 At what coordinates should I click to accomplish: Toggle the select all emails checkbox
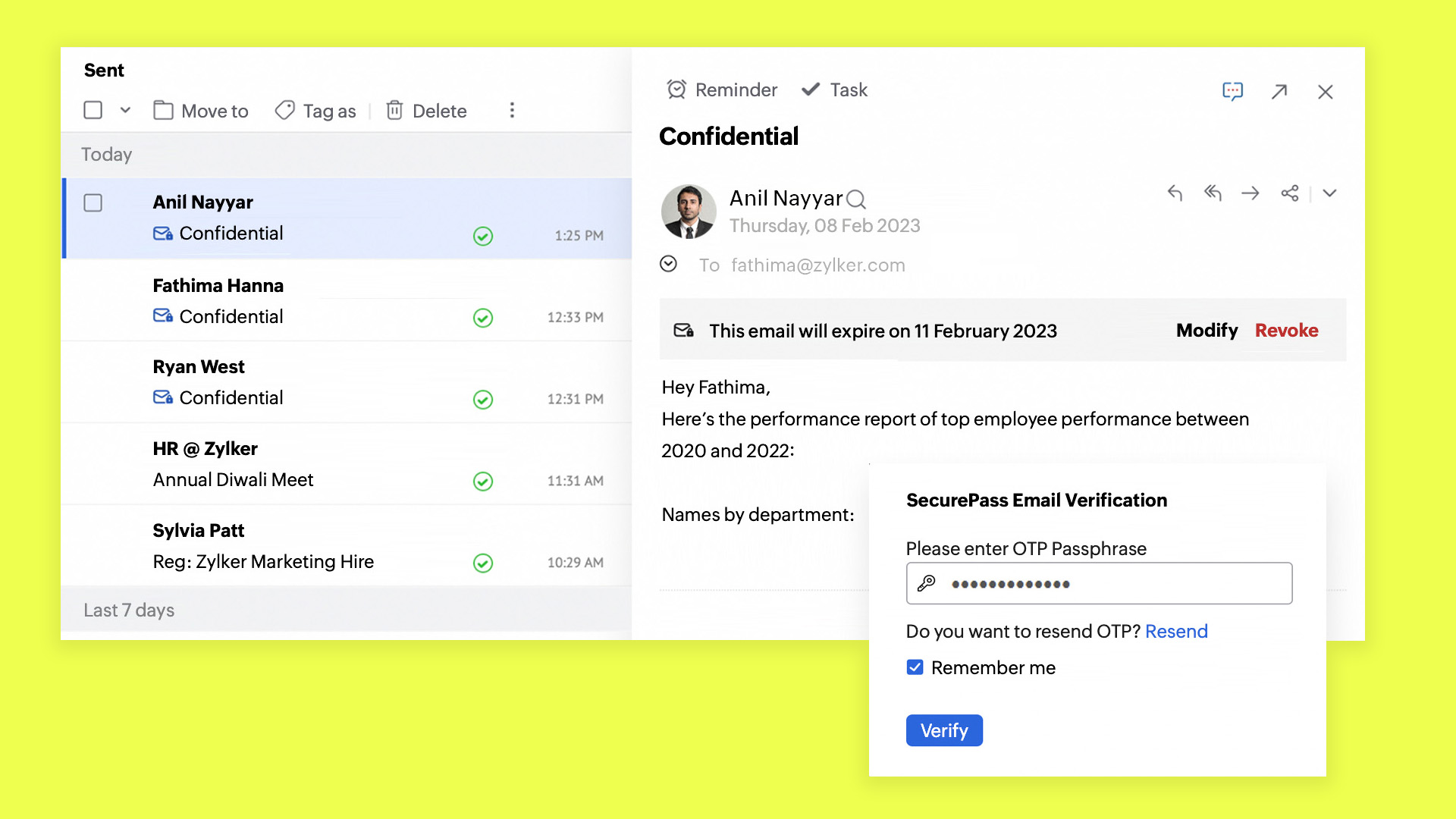[93, 111]
